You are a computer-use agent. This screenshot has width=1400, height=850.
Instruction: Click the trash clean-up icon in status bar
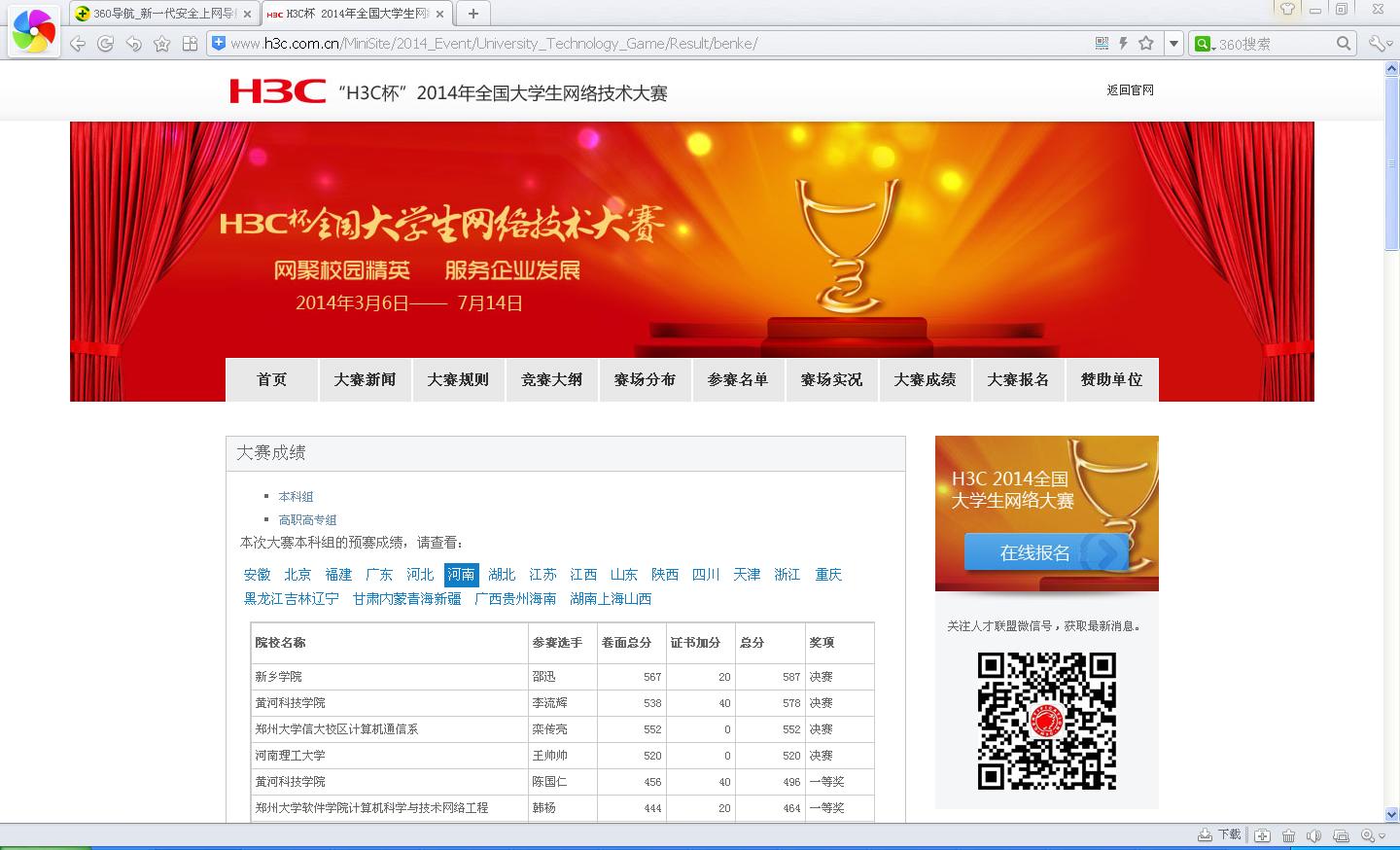1288,835
